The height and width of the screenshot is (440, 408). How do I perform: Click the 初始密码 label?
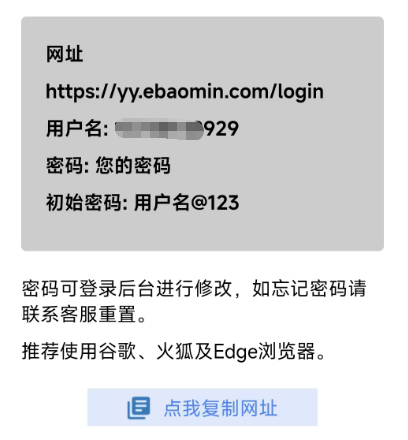[84, 203]
